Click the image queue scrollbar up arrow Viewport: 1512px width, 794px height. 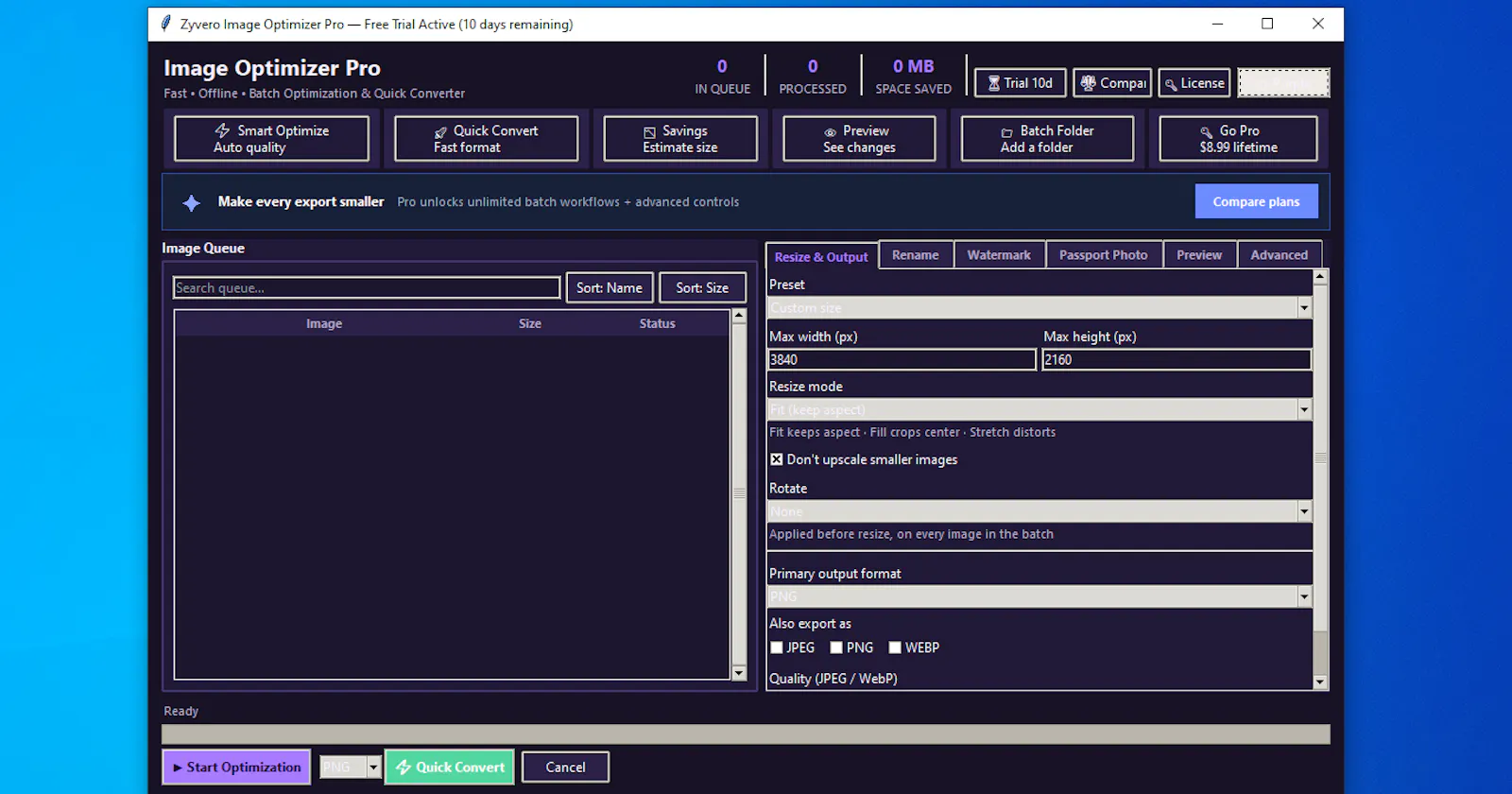tap(739, 316)
